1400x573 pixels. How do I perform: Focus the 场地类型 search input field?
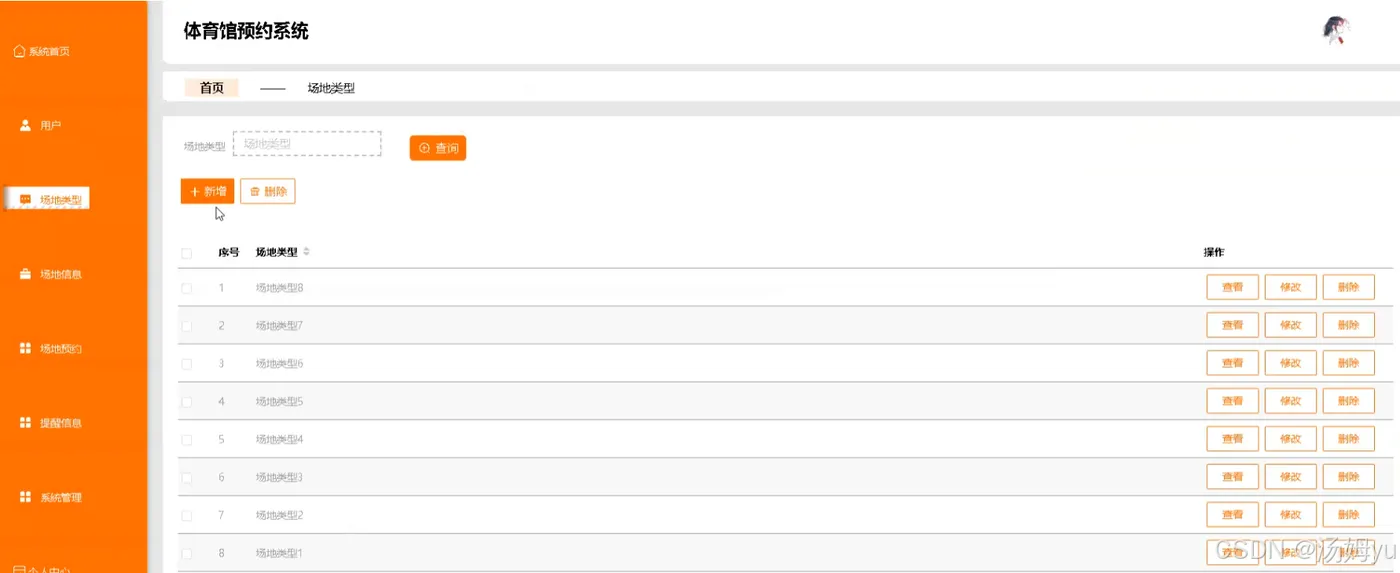[x=307, y=144]
